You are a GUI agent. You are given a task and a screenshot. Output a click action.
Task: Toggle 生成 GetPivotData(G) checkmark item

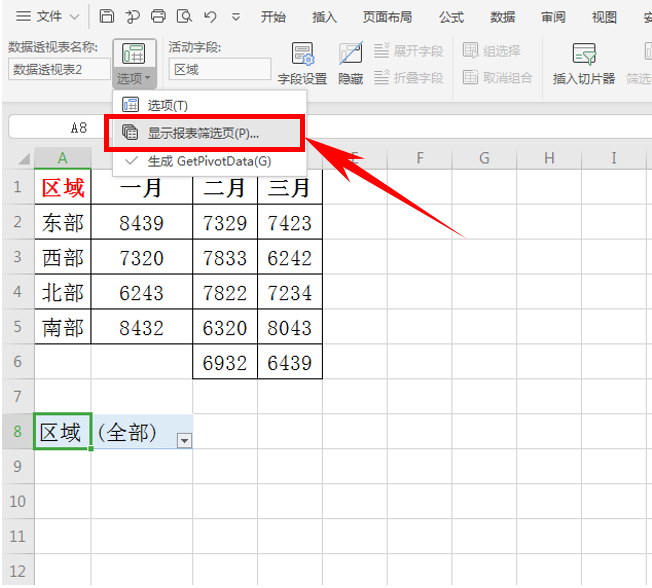coord(210,161)
